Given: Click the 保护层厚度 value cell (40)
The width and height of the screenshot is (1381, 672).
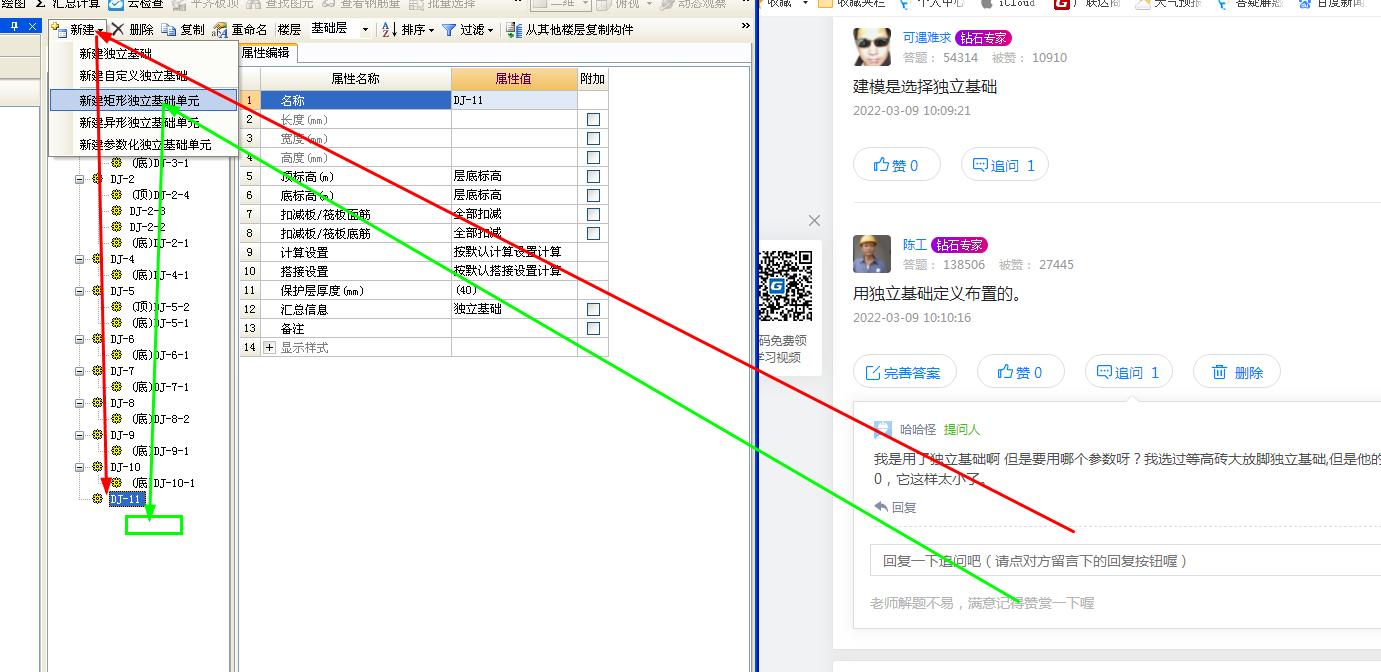Looking at the screenshot, I should pyautogui.click(x=514, y=291).
